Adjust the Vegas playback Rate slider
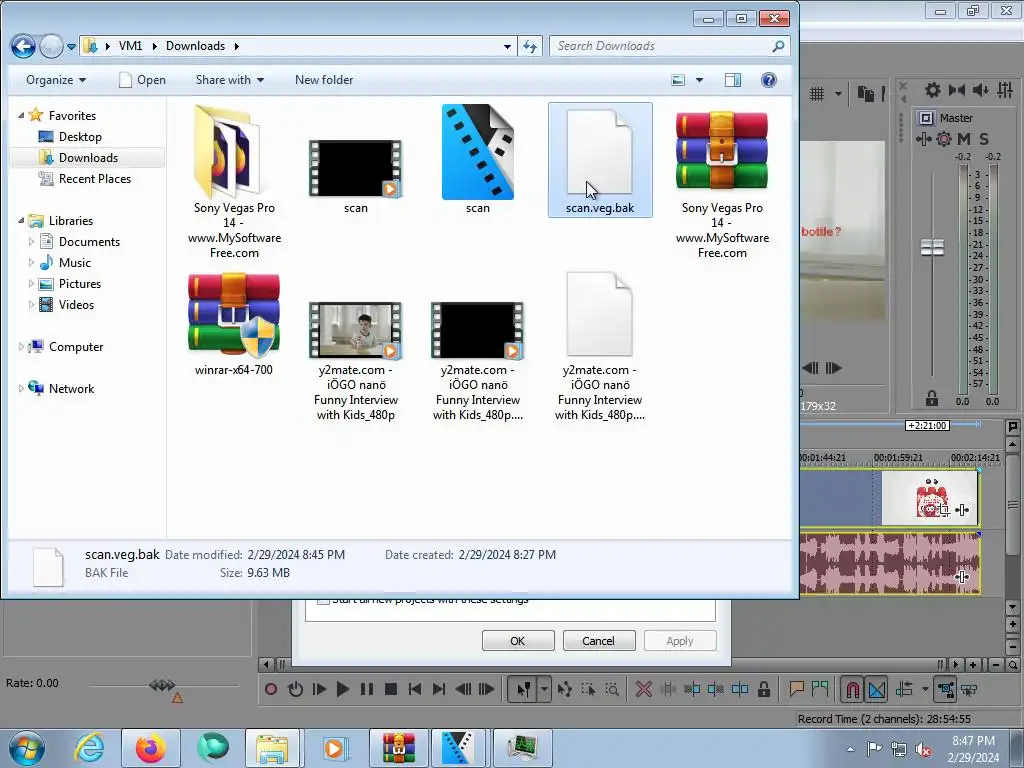 point(162,685)
